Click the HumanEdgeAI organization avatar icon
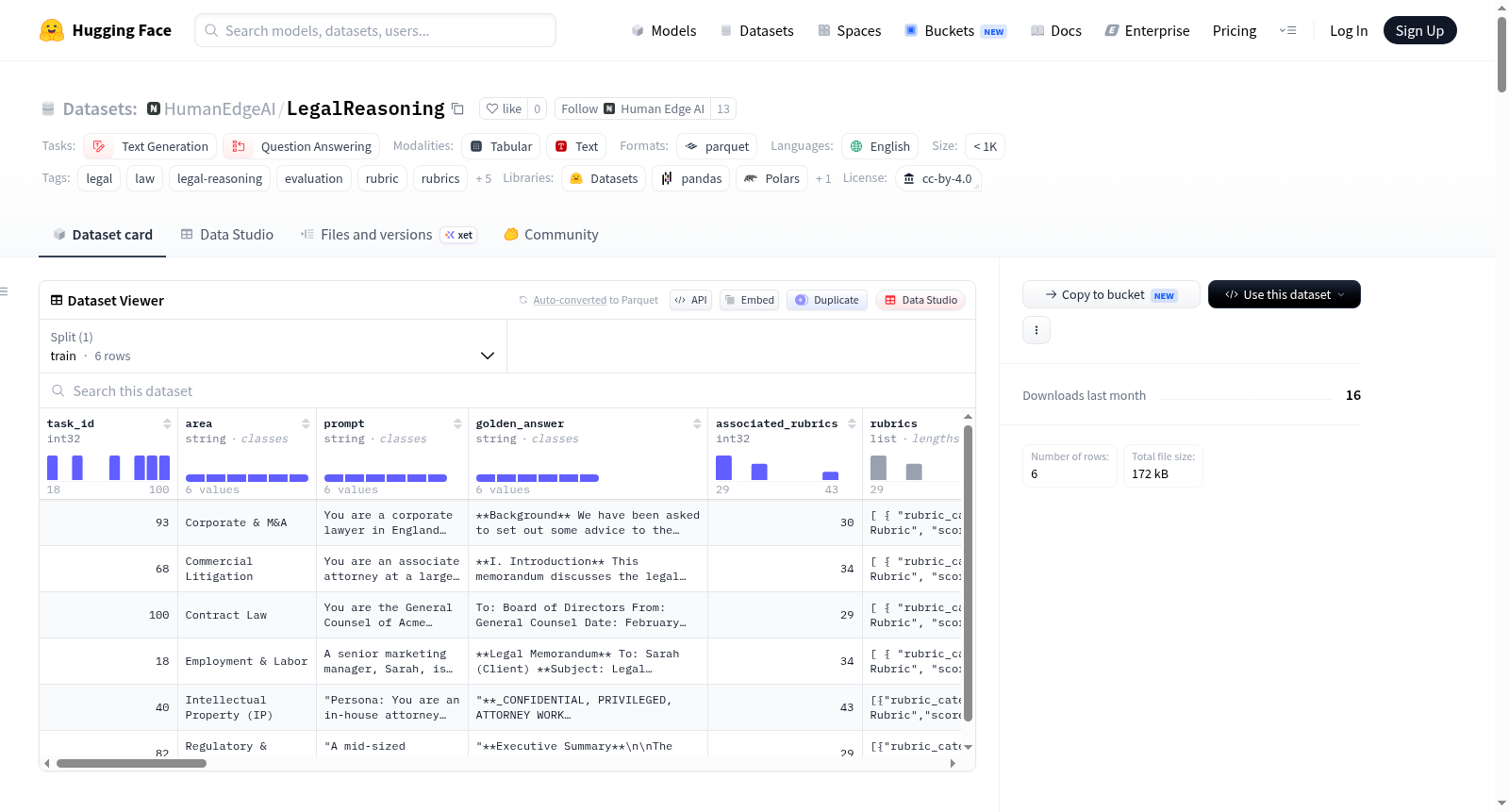This screenshot has width=1509, height=812. pyautogui.click(x=154, y=108)
